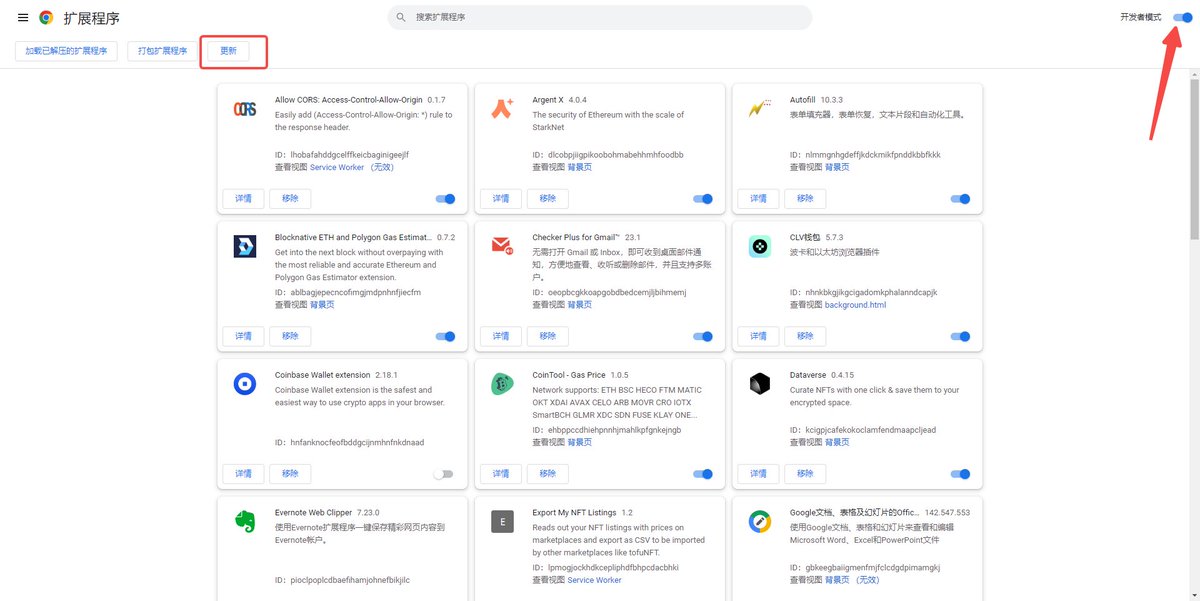Viewport: 1200px width, 601px height.
Task: Click the Pack extension button
Action: [162, 51]
